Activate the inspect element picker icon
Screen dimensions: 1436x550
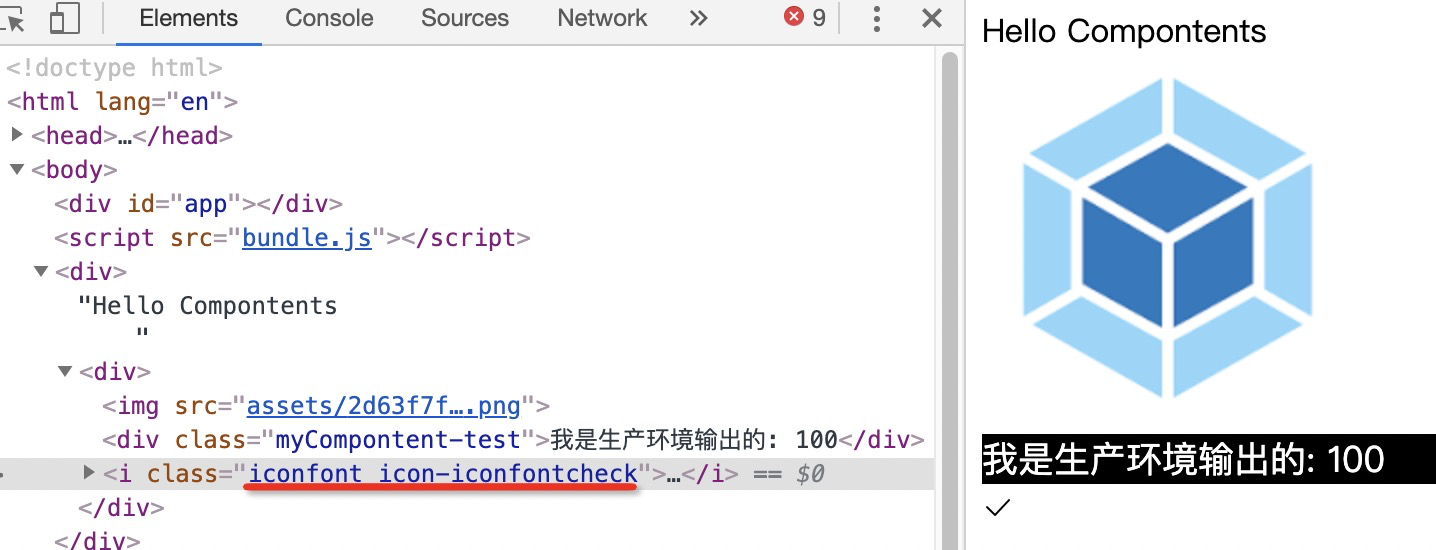point(12,18)
